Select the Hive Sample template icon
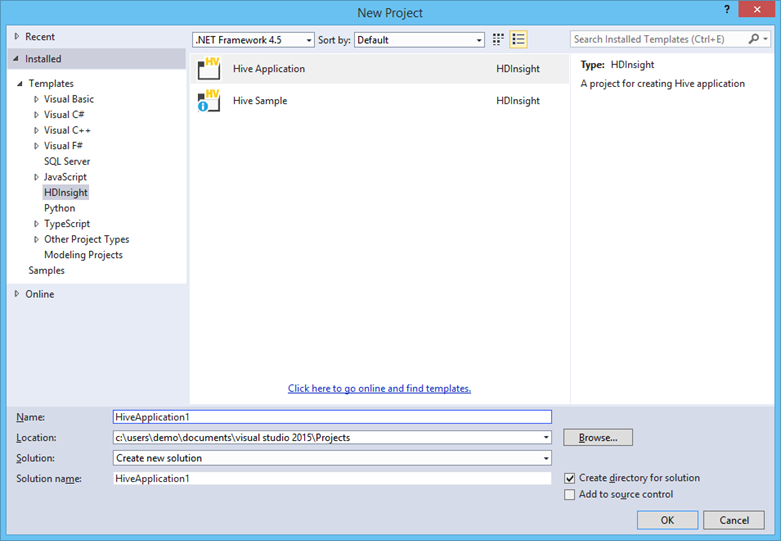Image resolution: width=781 pixels, height=541 pixels. point(211,100)
